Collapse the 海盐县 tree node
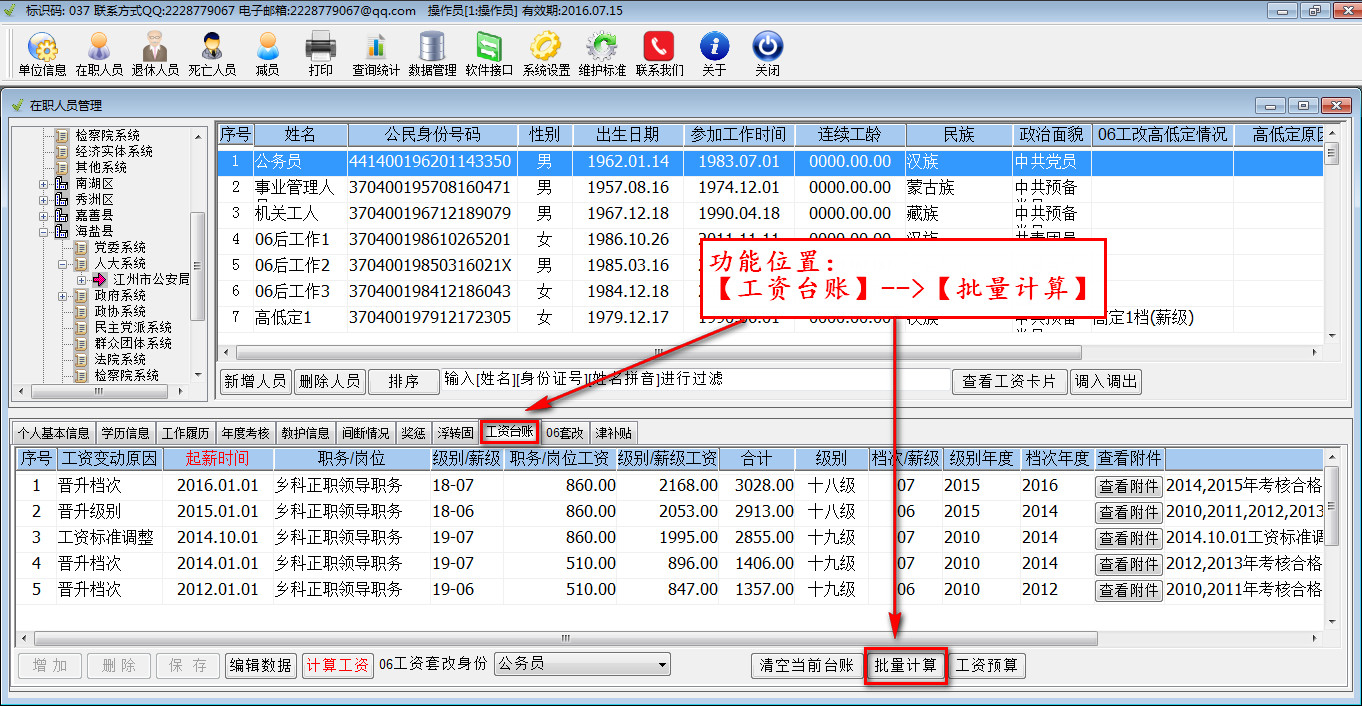The width and height of the screenshot is (1362, 706). (x=44, y=232)
